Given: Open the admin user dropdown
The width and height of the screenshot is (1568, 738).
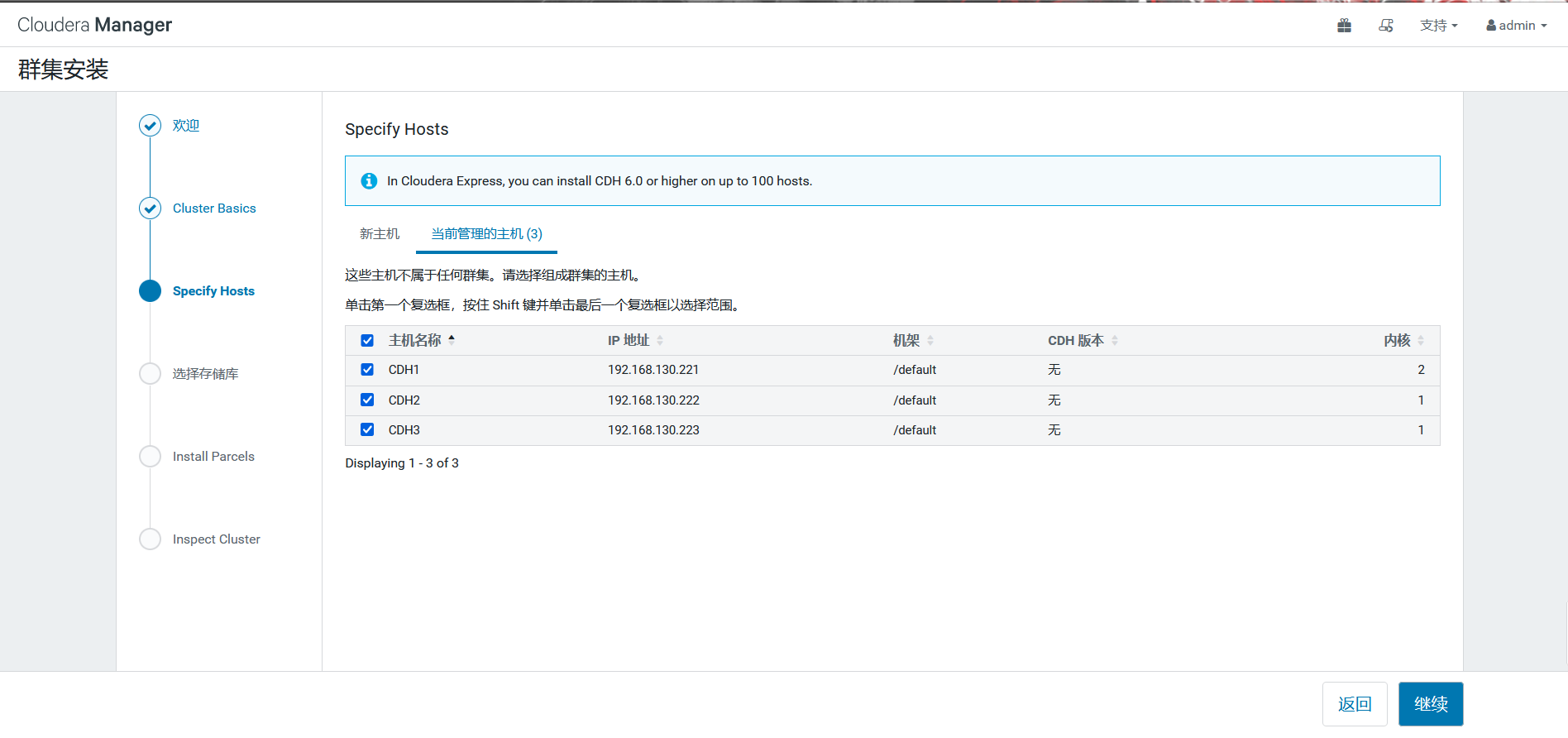Looking at the screenshot, I should point(1517,26).
